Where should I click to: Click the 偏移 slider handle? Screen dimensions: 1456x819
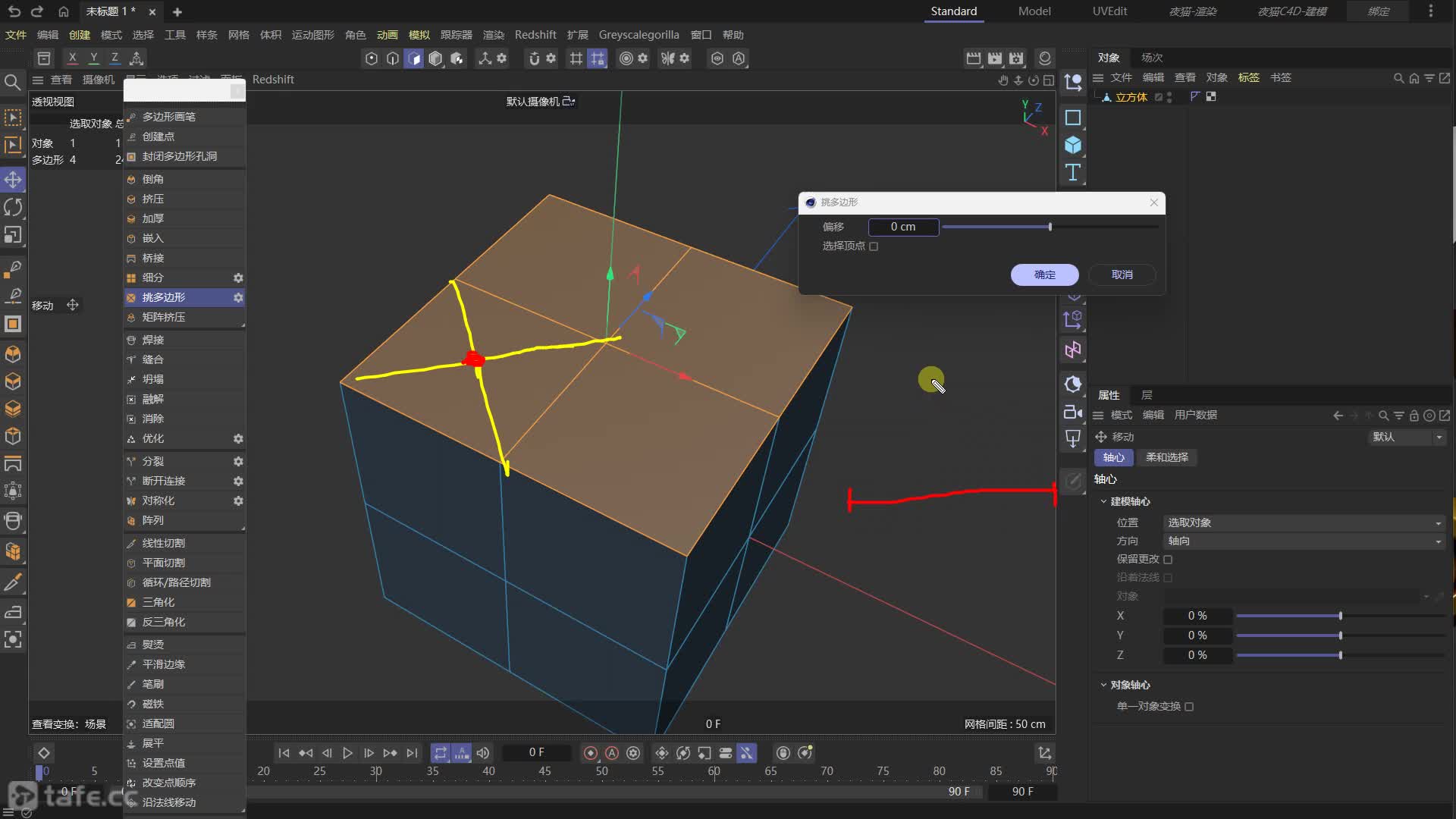pos(1050,227)
